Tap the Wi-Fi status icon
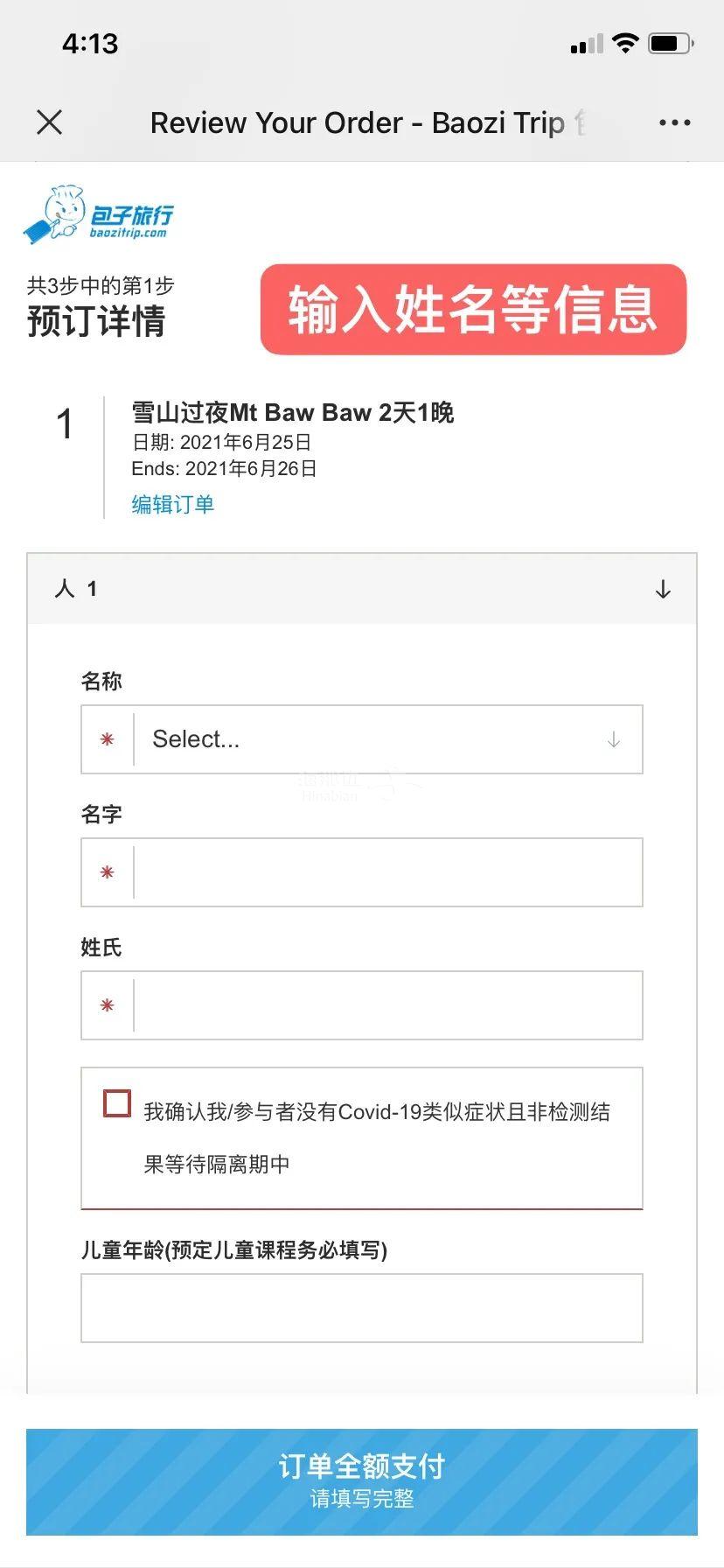Image resolution: width=724 pixels, height=1568 pixels. 625,43
